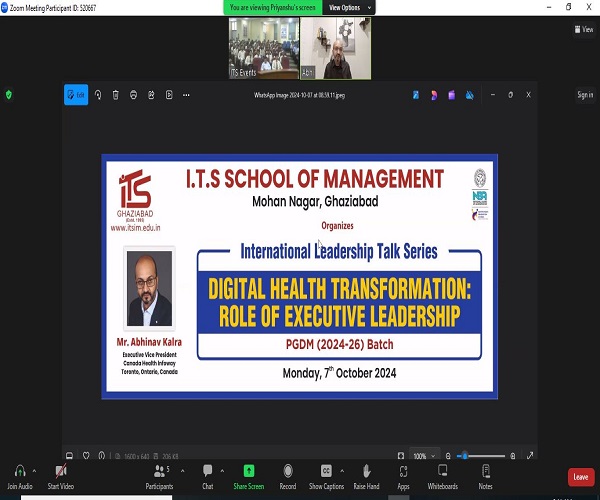The image size is (600, 500).
Task: Click You are viewing Priyanshu's screen banner
Action: click(x=273, y=8)
